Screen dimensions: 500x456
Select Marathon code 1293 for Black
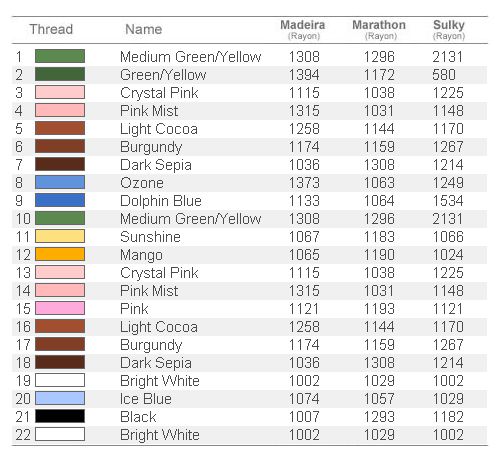click(x=379, y=417)
